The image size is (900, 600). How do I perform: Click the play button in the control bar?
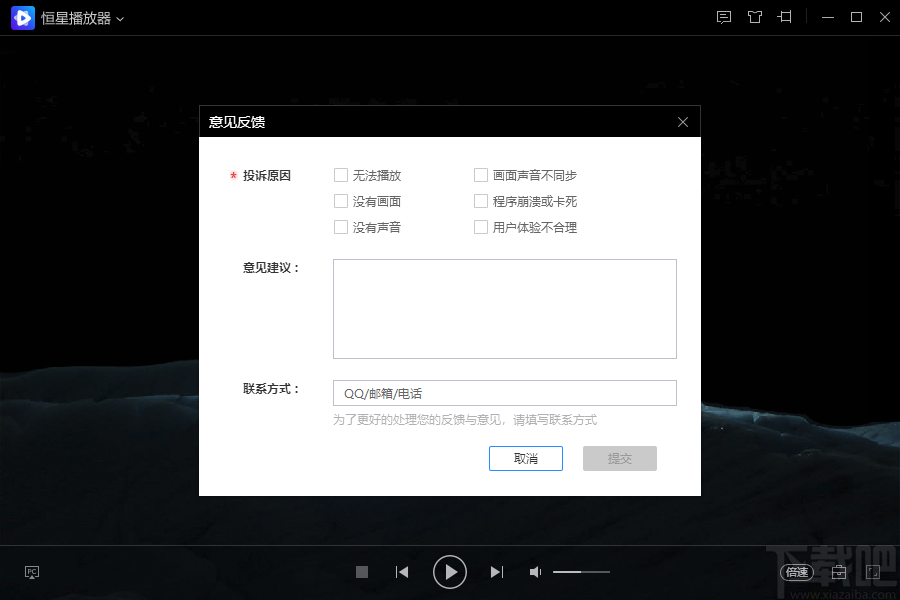pos(449,572)
